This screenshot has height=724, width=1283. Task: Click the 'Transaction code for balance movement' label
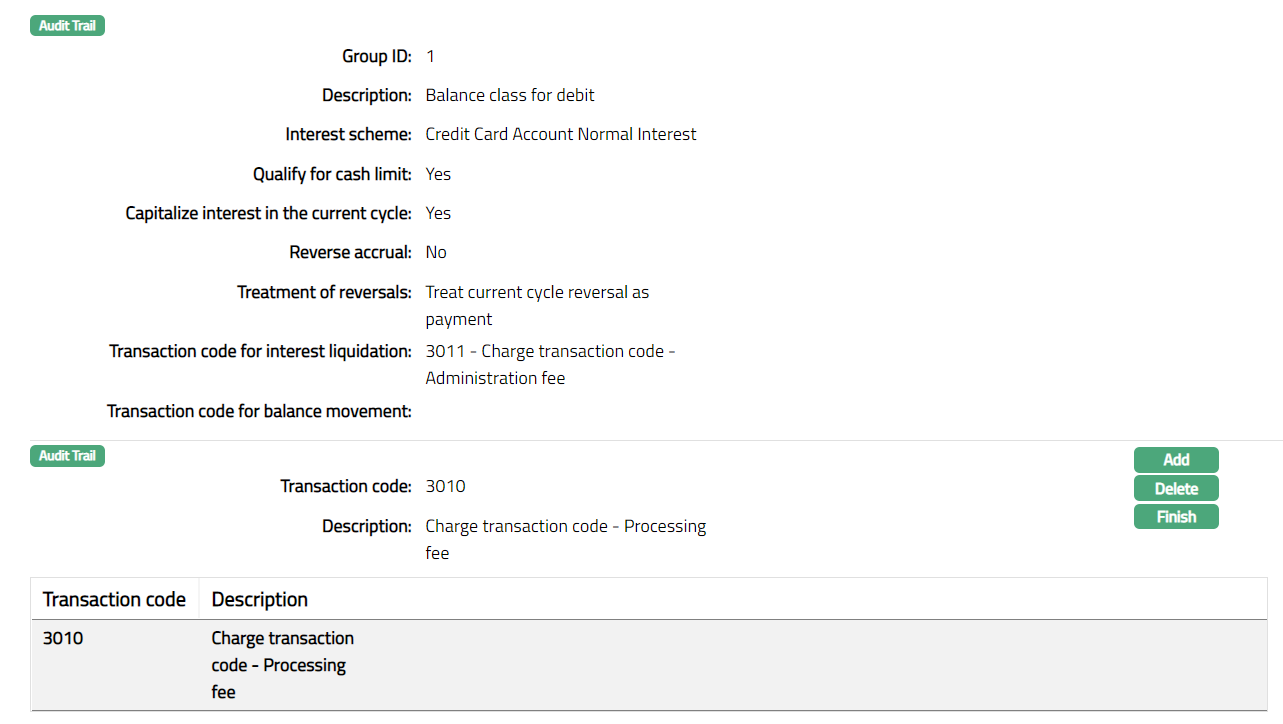coord(259,411)
